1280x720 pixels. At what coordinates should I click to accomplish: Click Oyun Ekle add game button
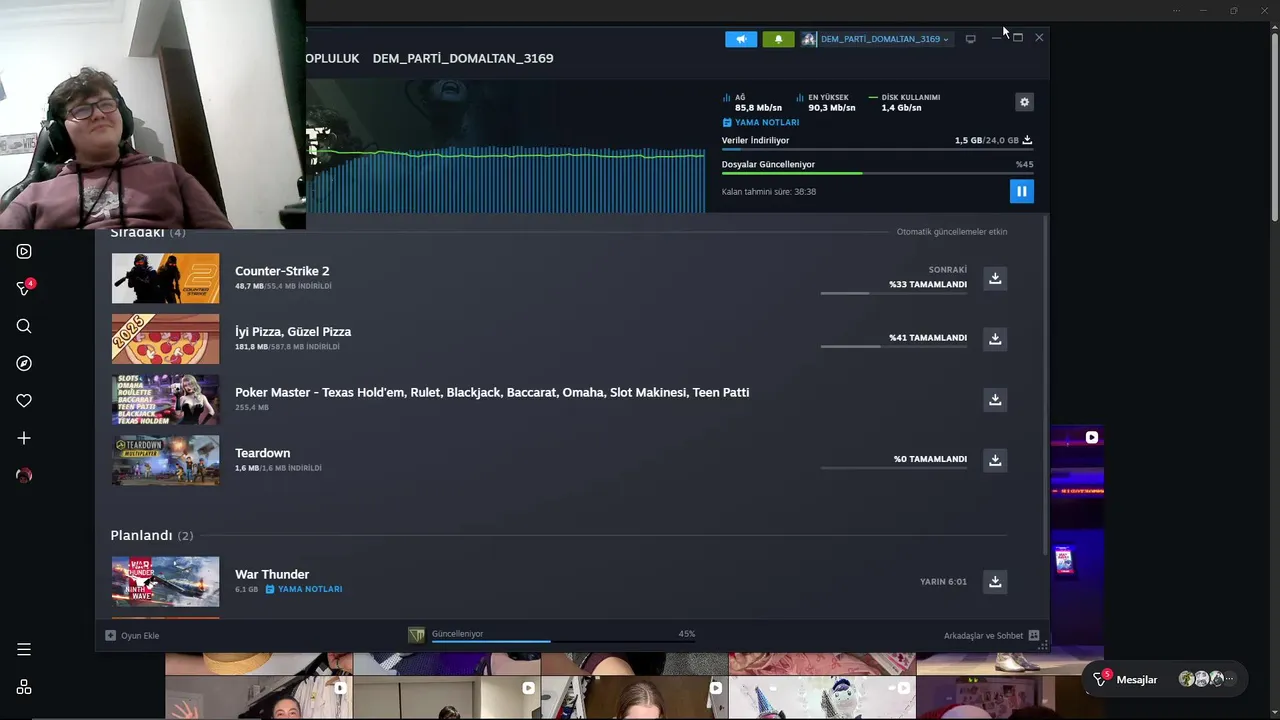(132, 636)
